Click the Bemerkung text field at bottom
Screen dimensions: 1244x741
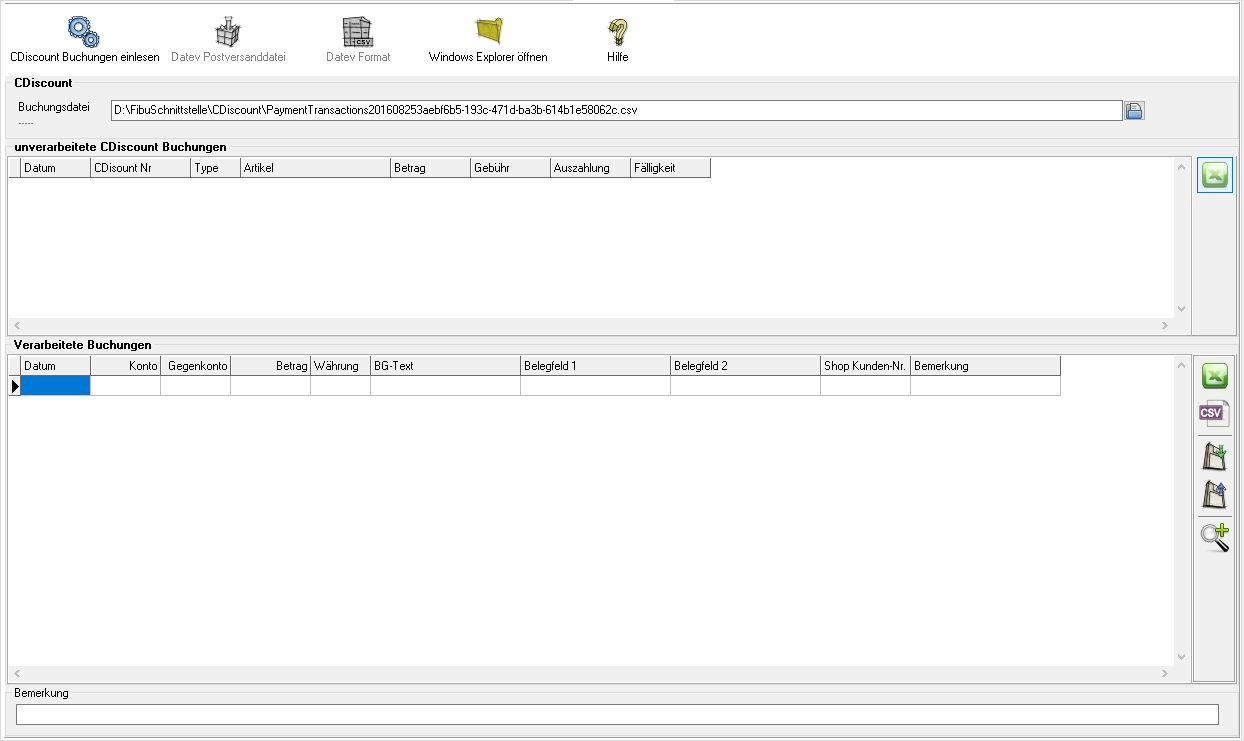(x=617, y=714)
